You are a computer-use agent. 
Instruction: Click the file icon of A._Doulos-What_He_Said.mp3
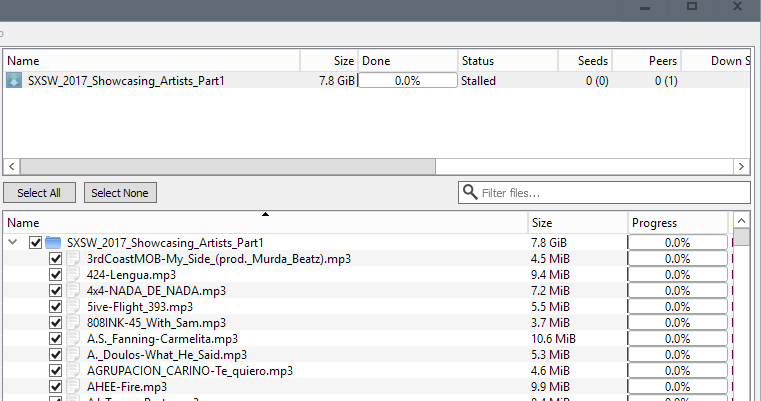(x=73, y=355)
